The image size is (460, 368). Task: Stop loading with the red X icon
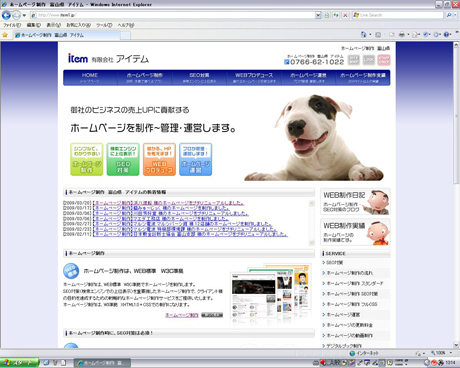[345, 15]
